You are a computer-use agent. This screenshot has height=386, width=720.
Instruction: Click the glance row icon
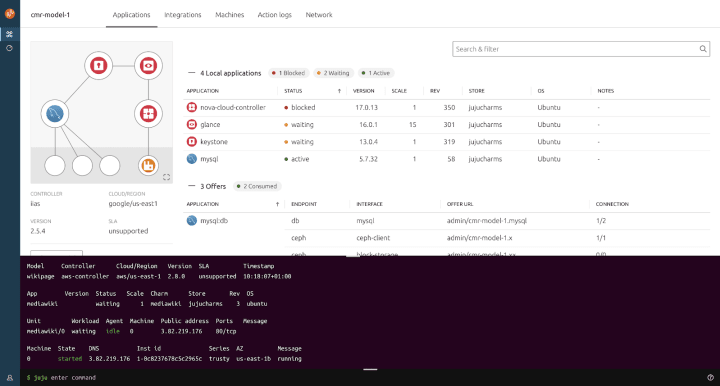pos(191,124)
